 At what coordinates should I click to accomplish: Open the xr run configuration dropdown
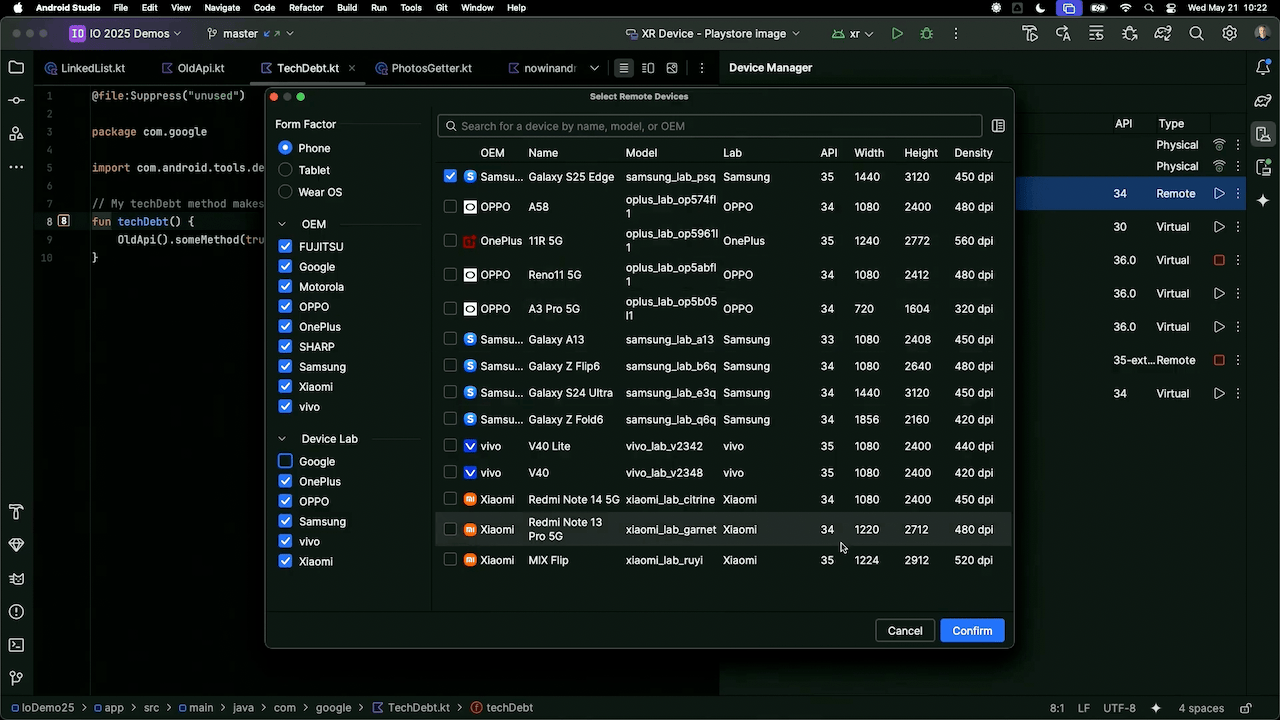coord(853,33)
